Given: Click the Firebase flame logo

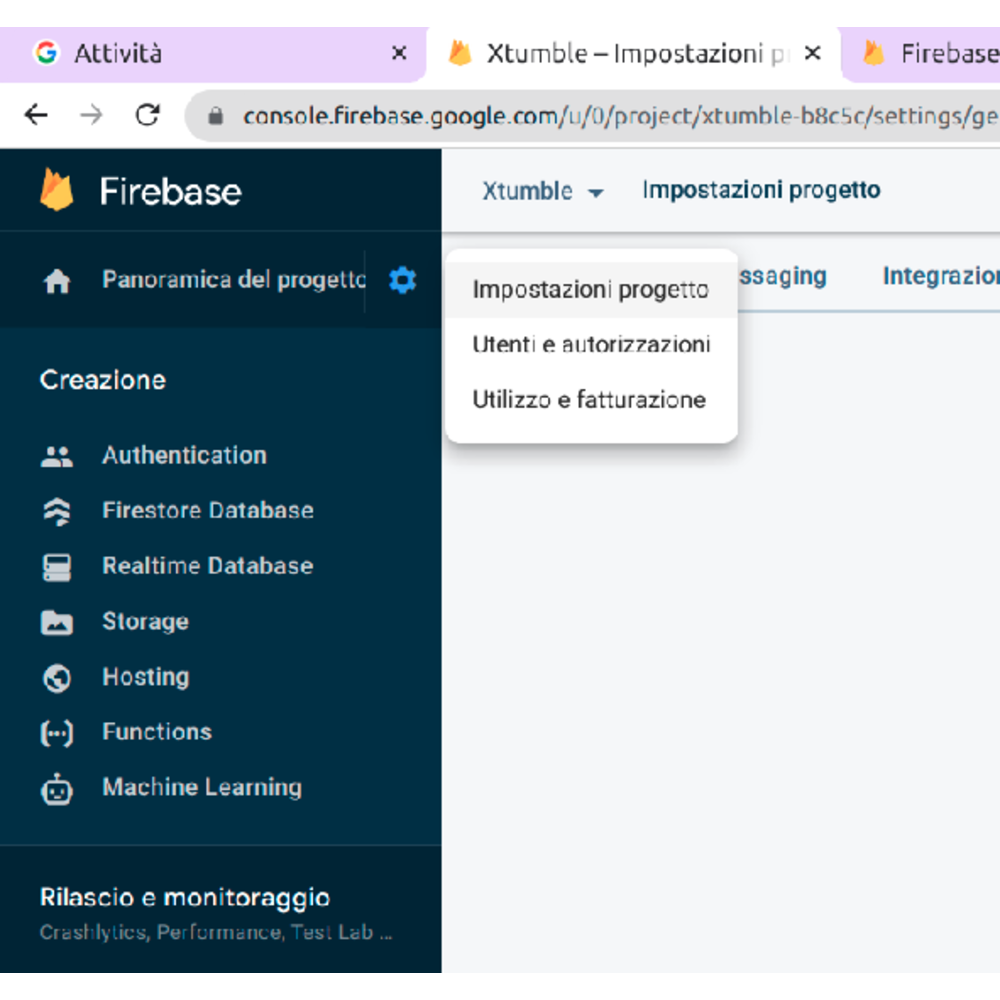Looking at the screenshot, I should coord(57,190).
